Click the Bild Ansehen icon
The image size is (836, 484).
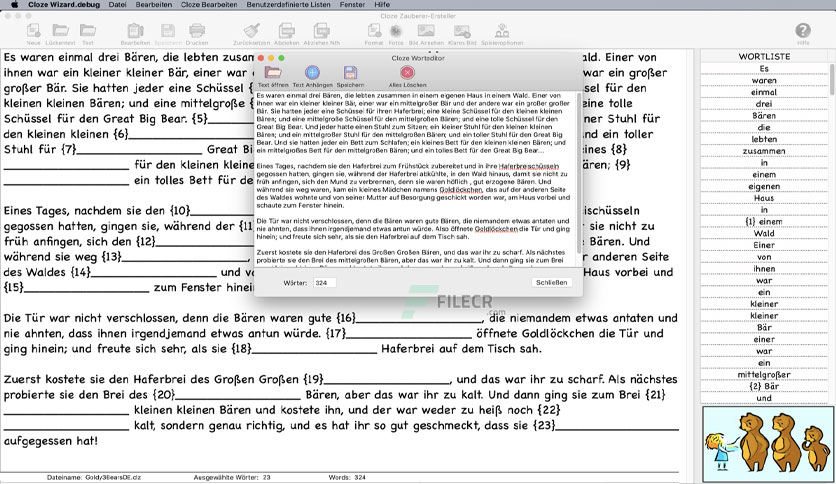coord(426,31)
